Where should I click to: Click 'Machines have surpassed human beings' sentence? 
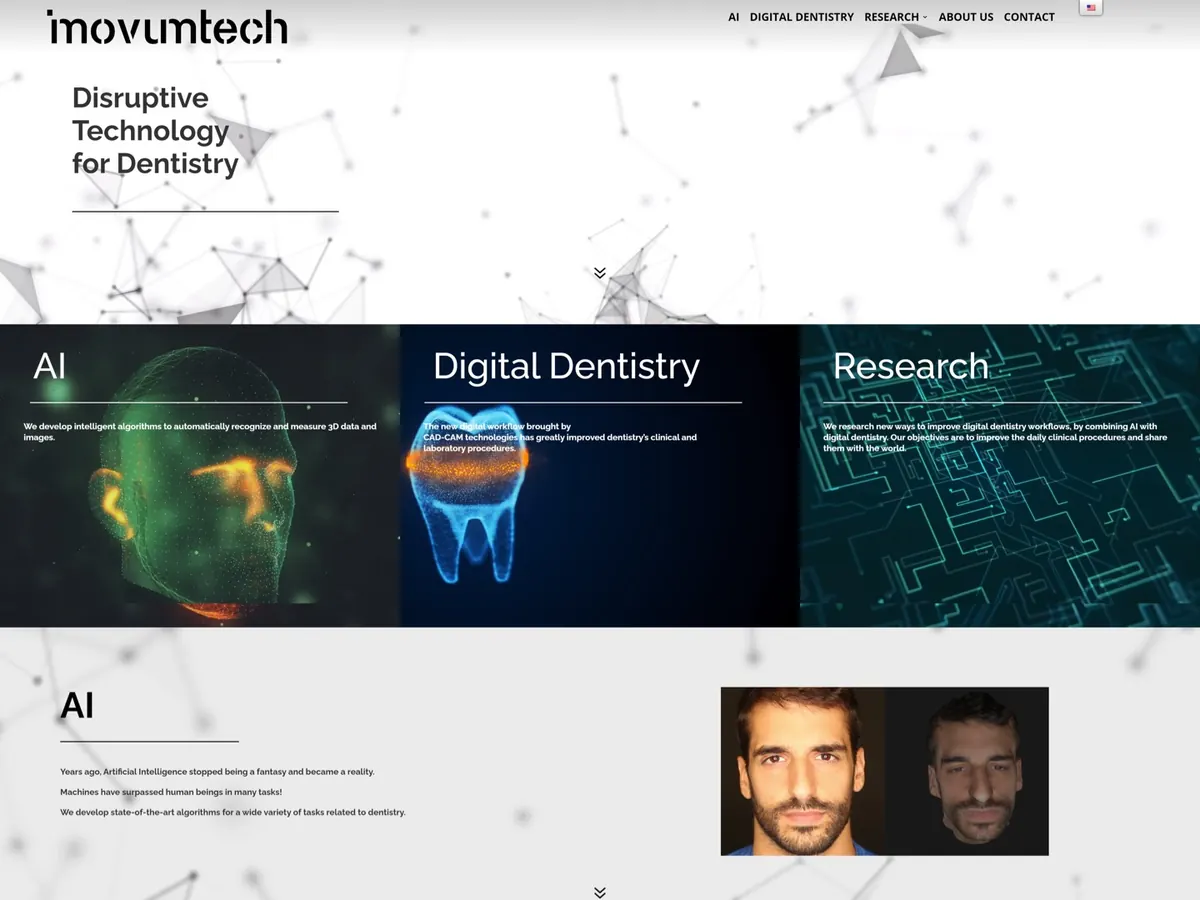point(171,792)
